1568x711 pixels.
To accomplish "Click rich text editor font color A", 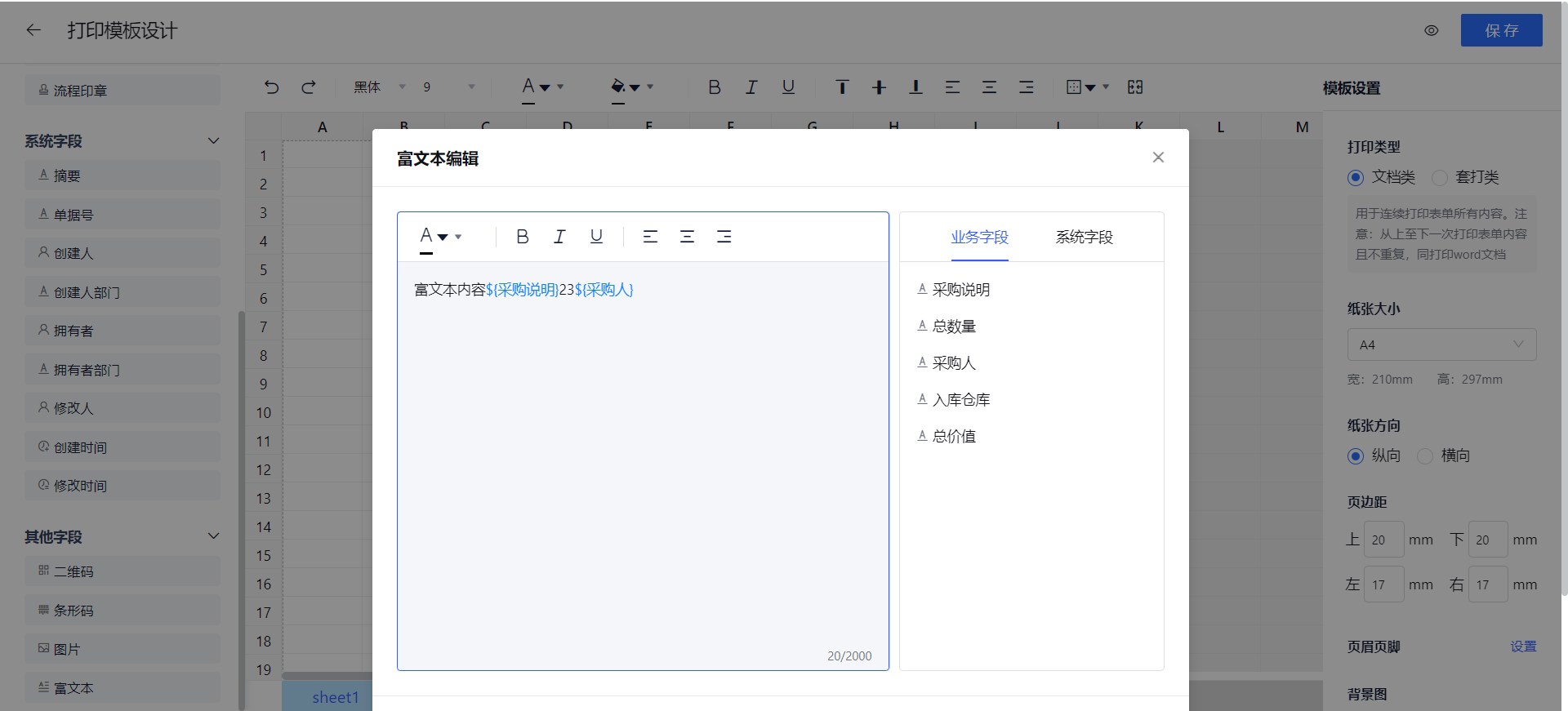I will tap(426, 238).
